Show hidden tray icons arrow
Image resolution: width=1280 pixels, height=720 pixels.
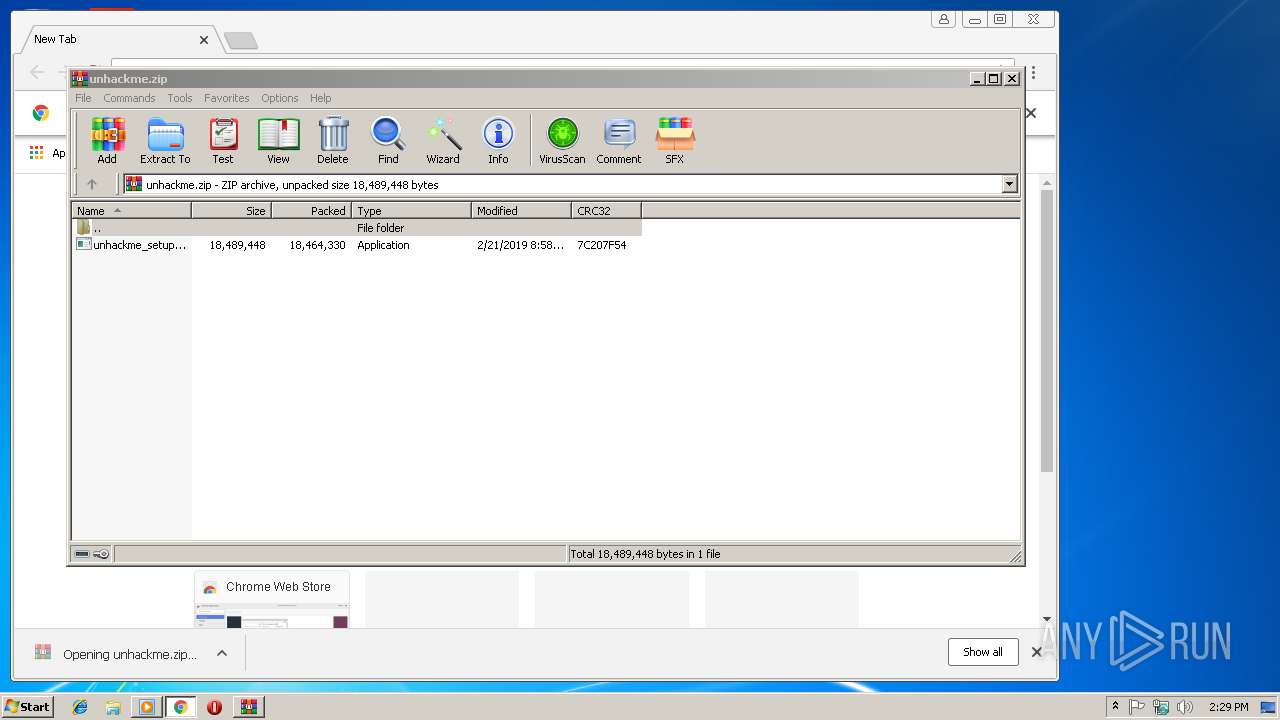click(1115, 707)
